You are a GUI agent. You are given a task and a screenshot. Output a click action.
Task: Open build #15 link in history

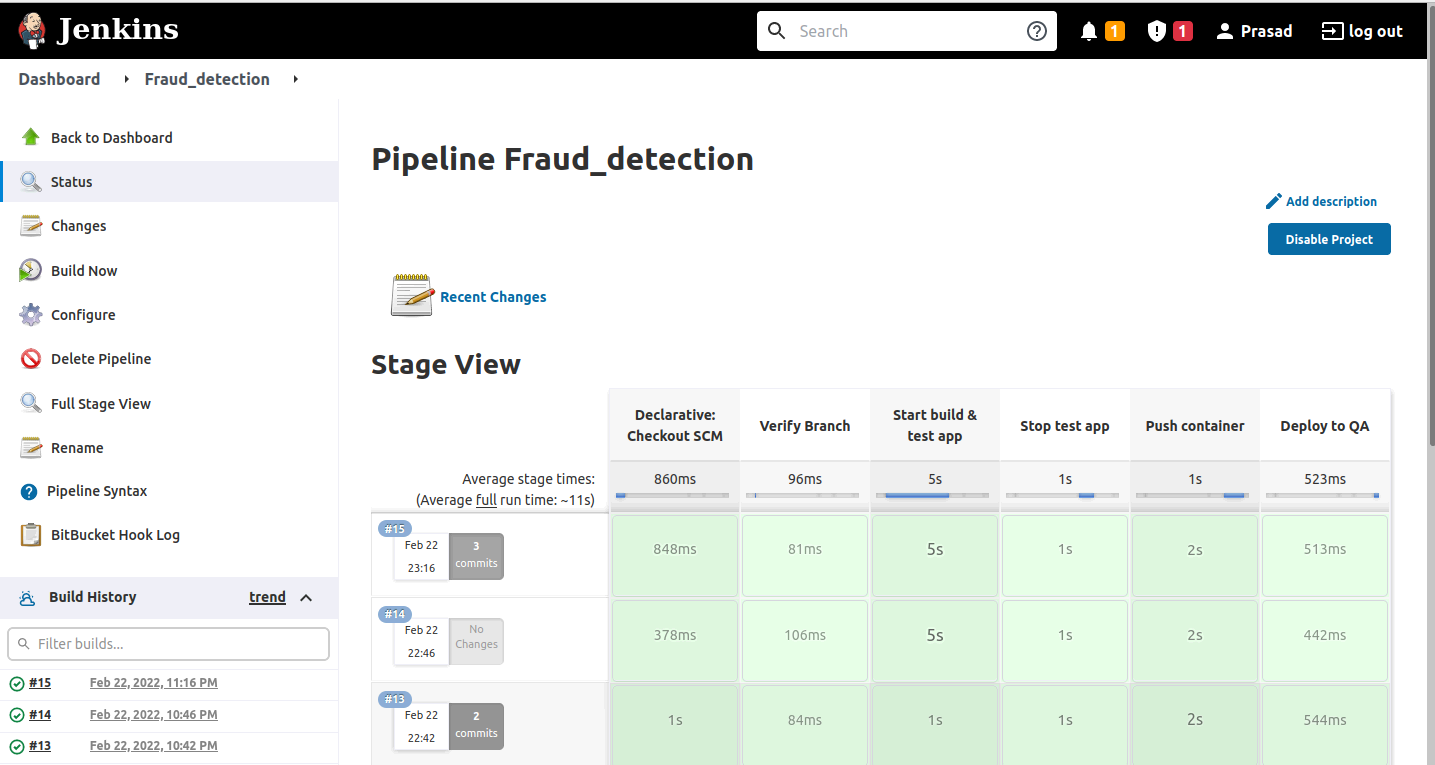(40, 683)
